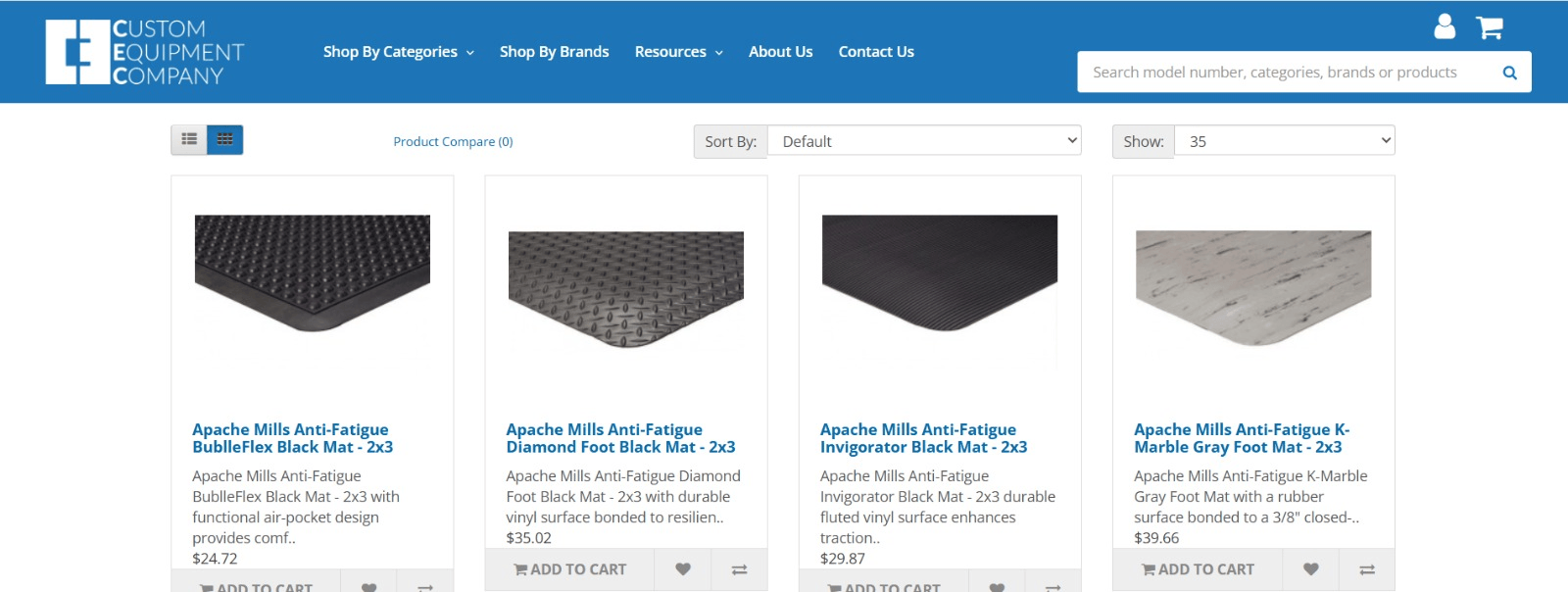Click the Custom Equipment Company logo

coord(144,52)
